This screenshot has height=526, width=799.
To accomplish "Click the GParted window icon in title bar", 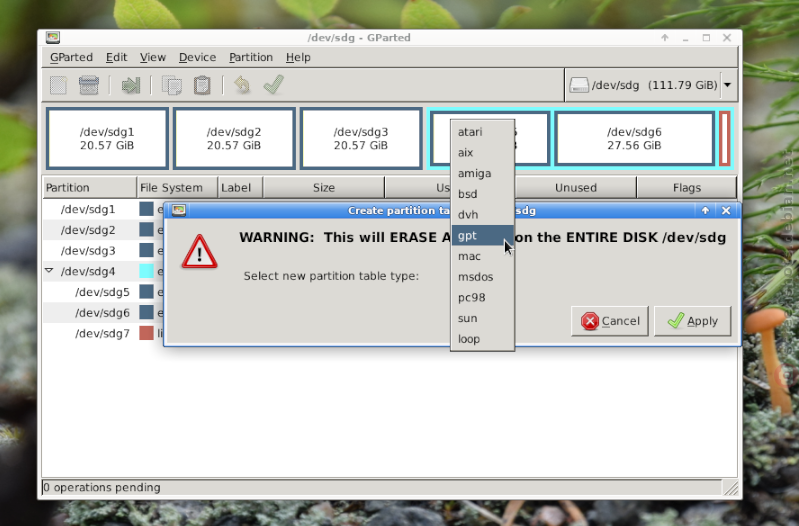I will [53, 37].
